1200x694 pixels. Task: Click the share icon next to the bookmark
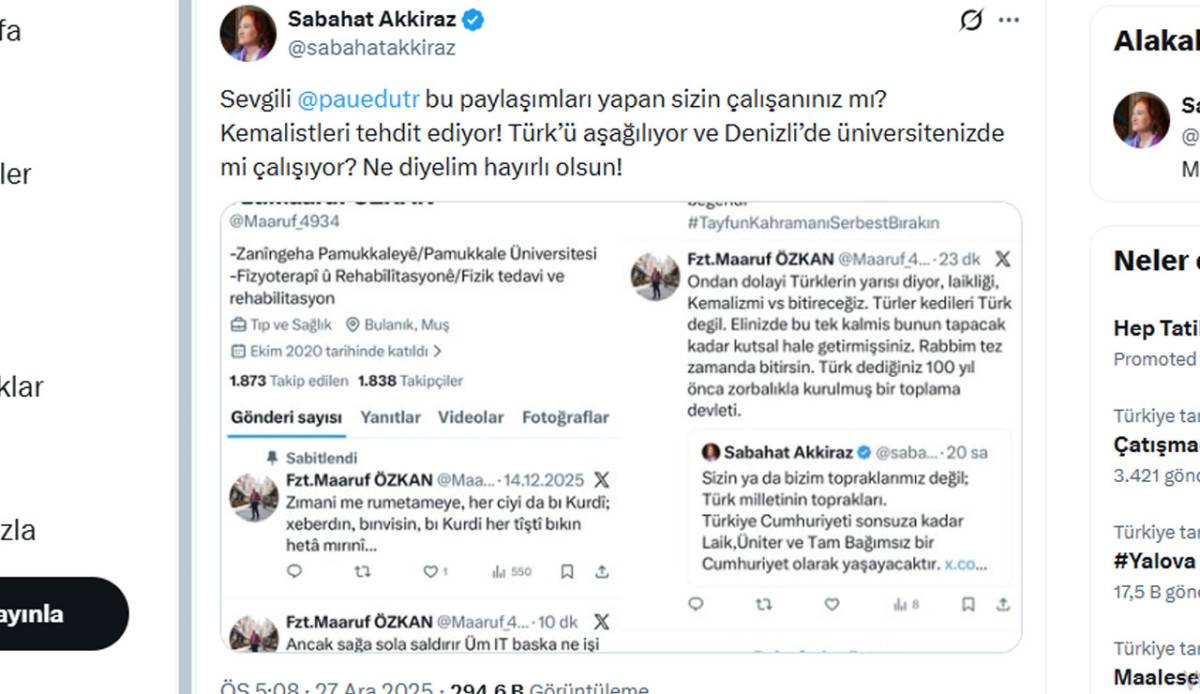pos(601,572)
